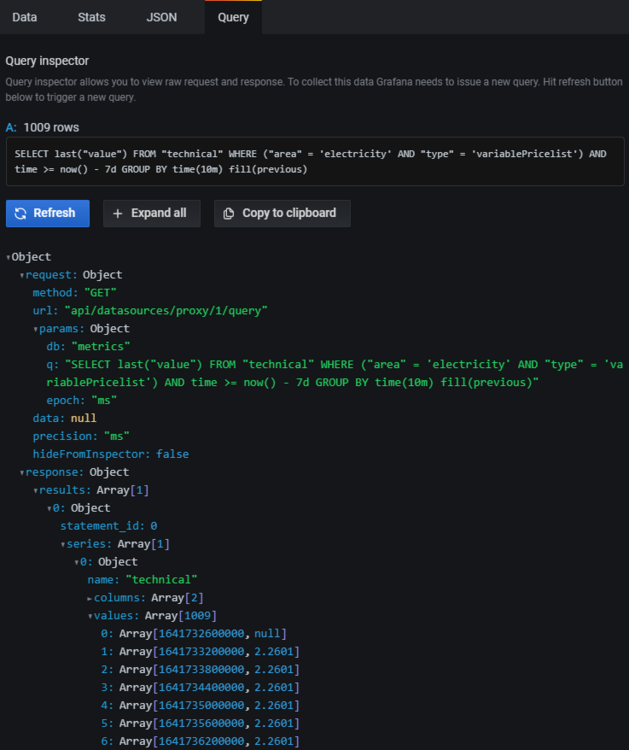This screenshot has width=629, height=750.
Task: Click the 'A: 1009 rows' label
Action: [42, 128]
